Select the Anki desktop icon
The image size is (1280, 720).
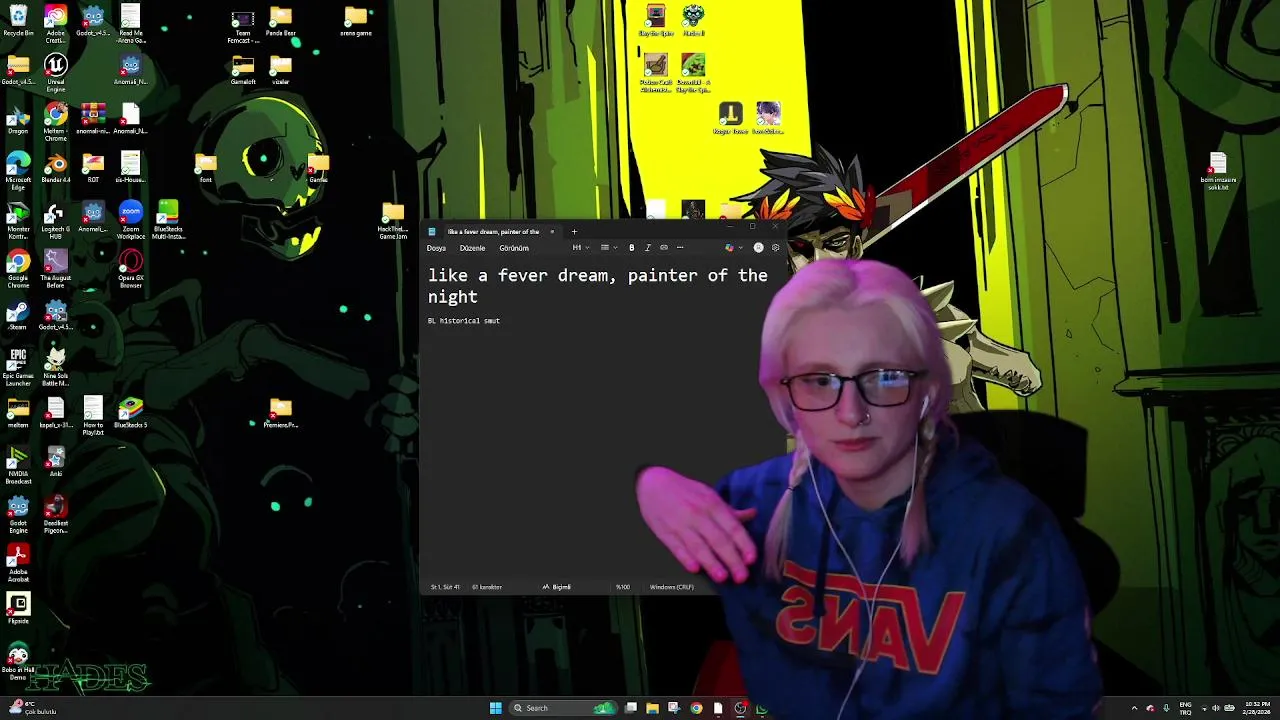56,462
